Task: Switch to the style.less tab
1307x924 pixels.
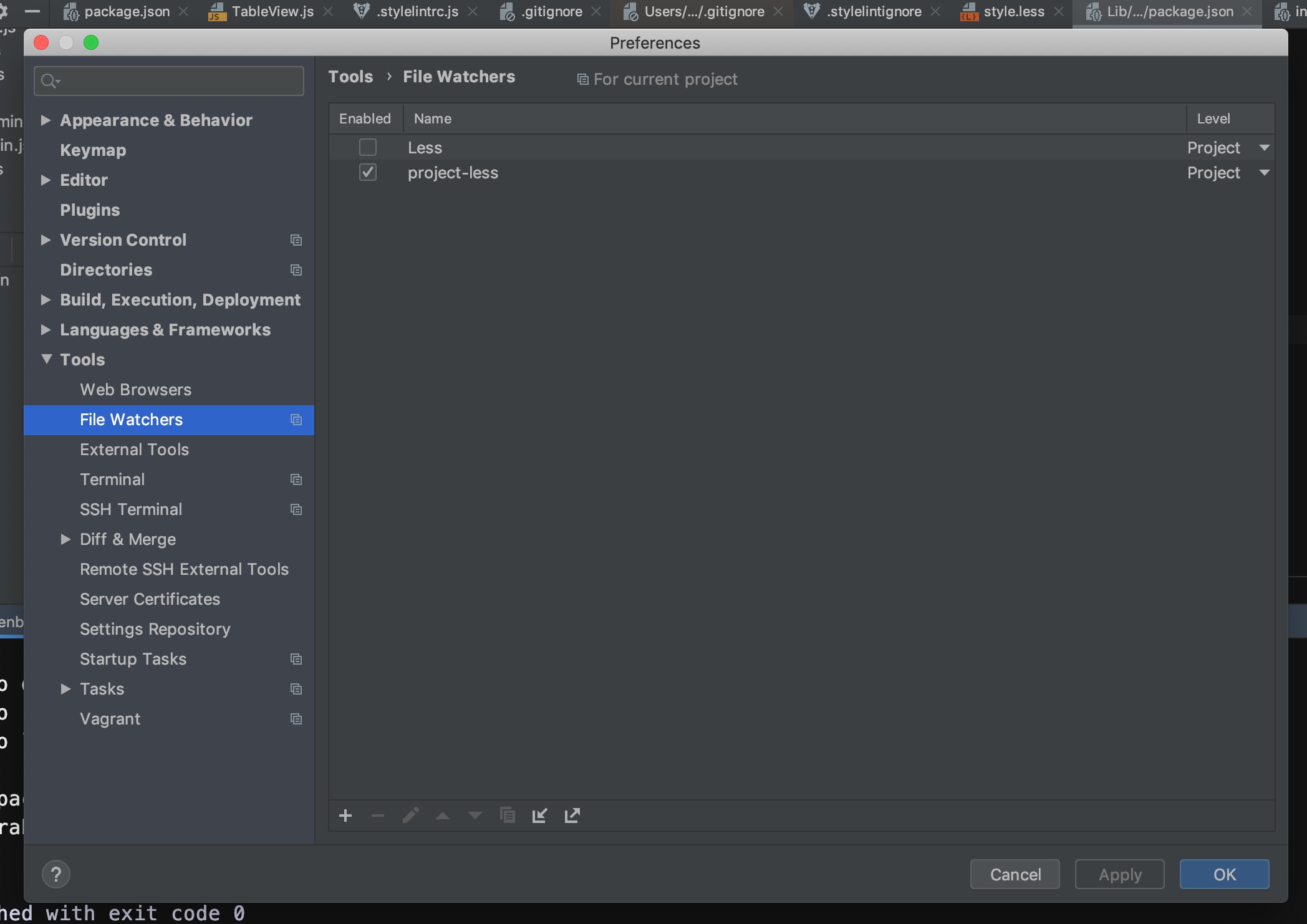Action: (1013, 11)
